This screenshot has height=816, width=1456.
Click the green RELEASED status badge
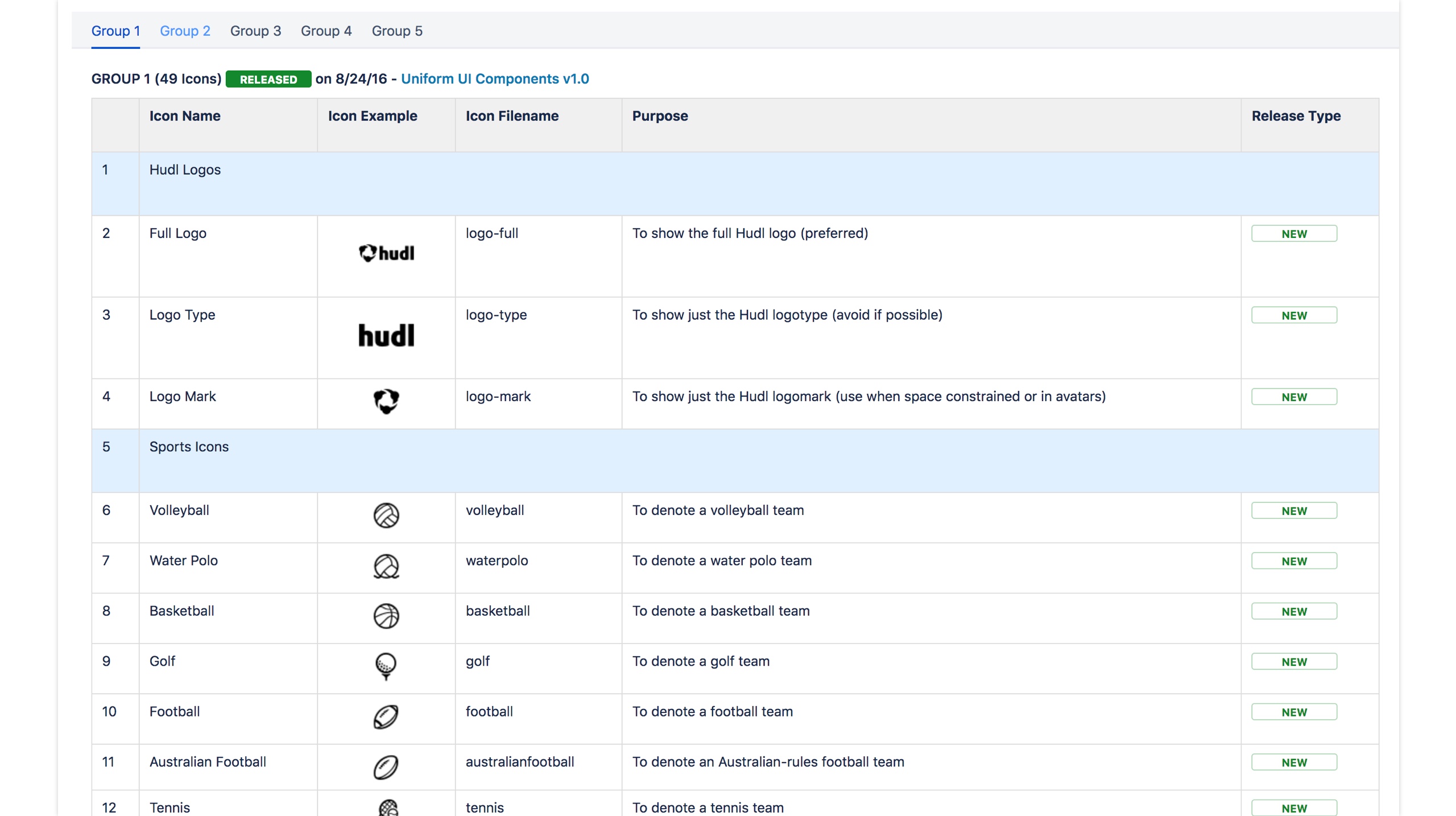pyautogui.click(x=268, y=79)
